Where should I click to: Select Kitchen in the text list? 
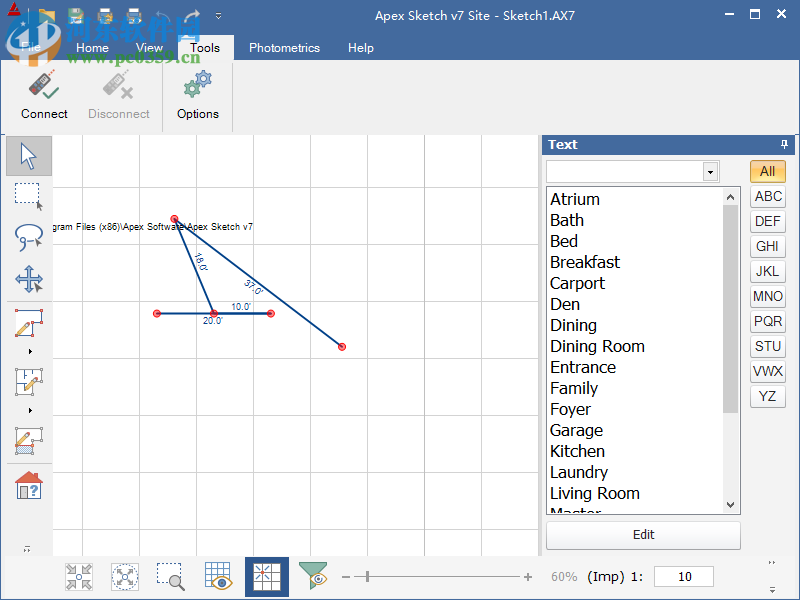point(636,452)
